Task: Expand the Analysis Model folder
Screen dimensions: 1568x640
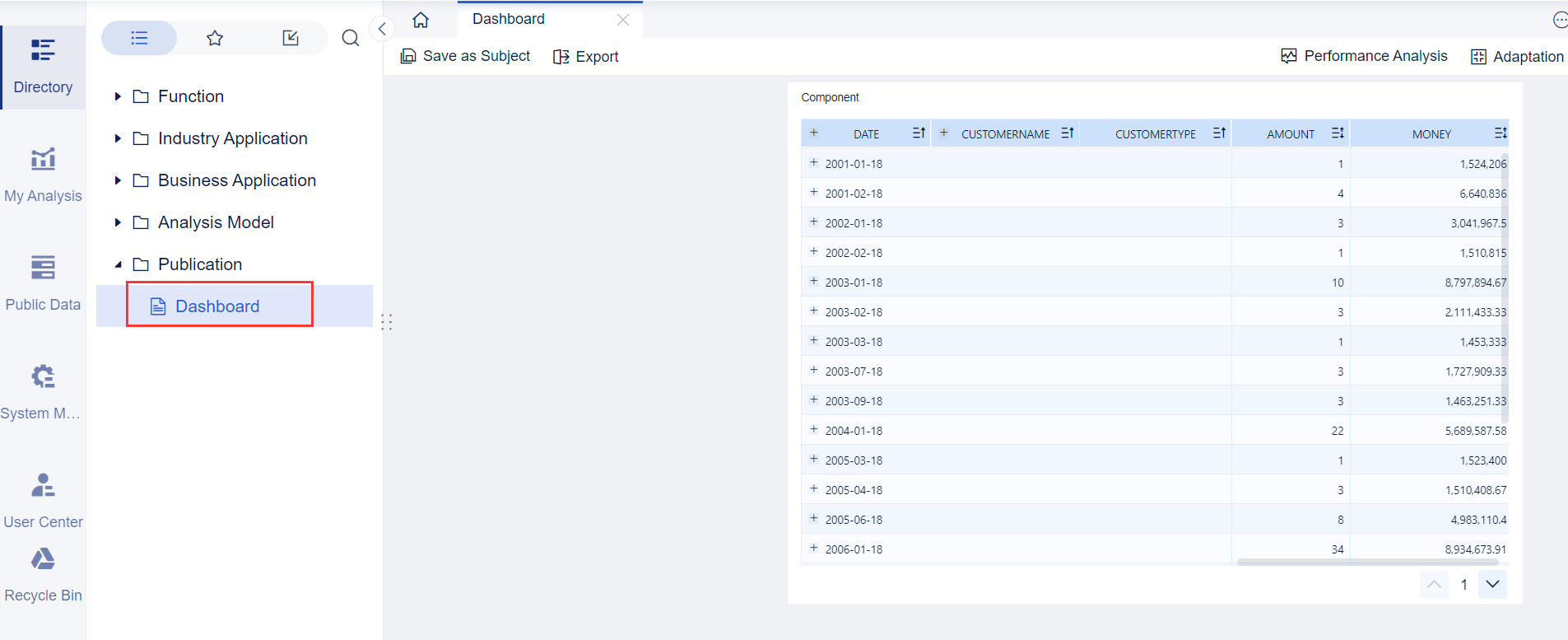Action: point(118,222)
